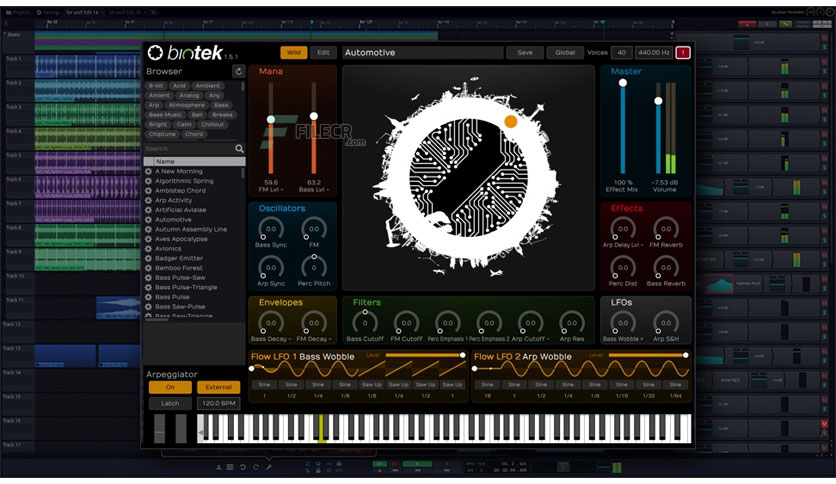The height and width of the screenshot is (484, 836).
Task: Click the Effect Mix master slider handle
Action: coord(622,83)
